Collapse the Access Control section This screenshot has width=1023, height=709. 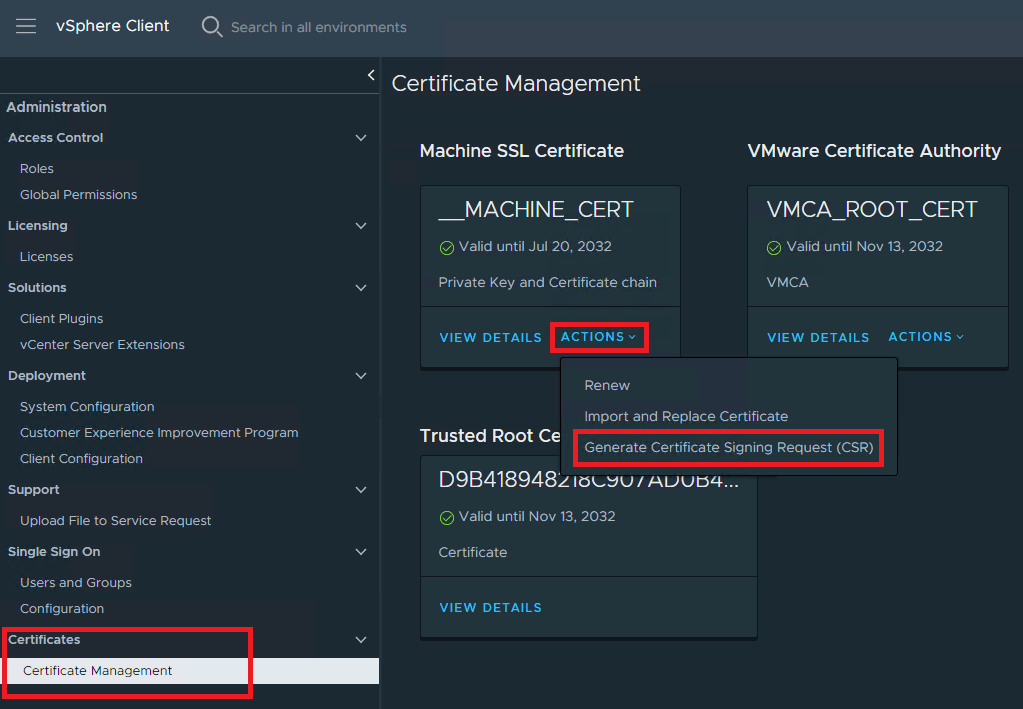[x=361, y=138]
